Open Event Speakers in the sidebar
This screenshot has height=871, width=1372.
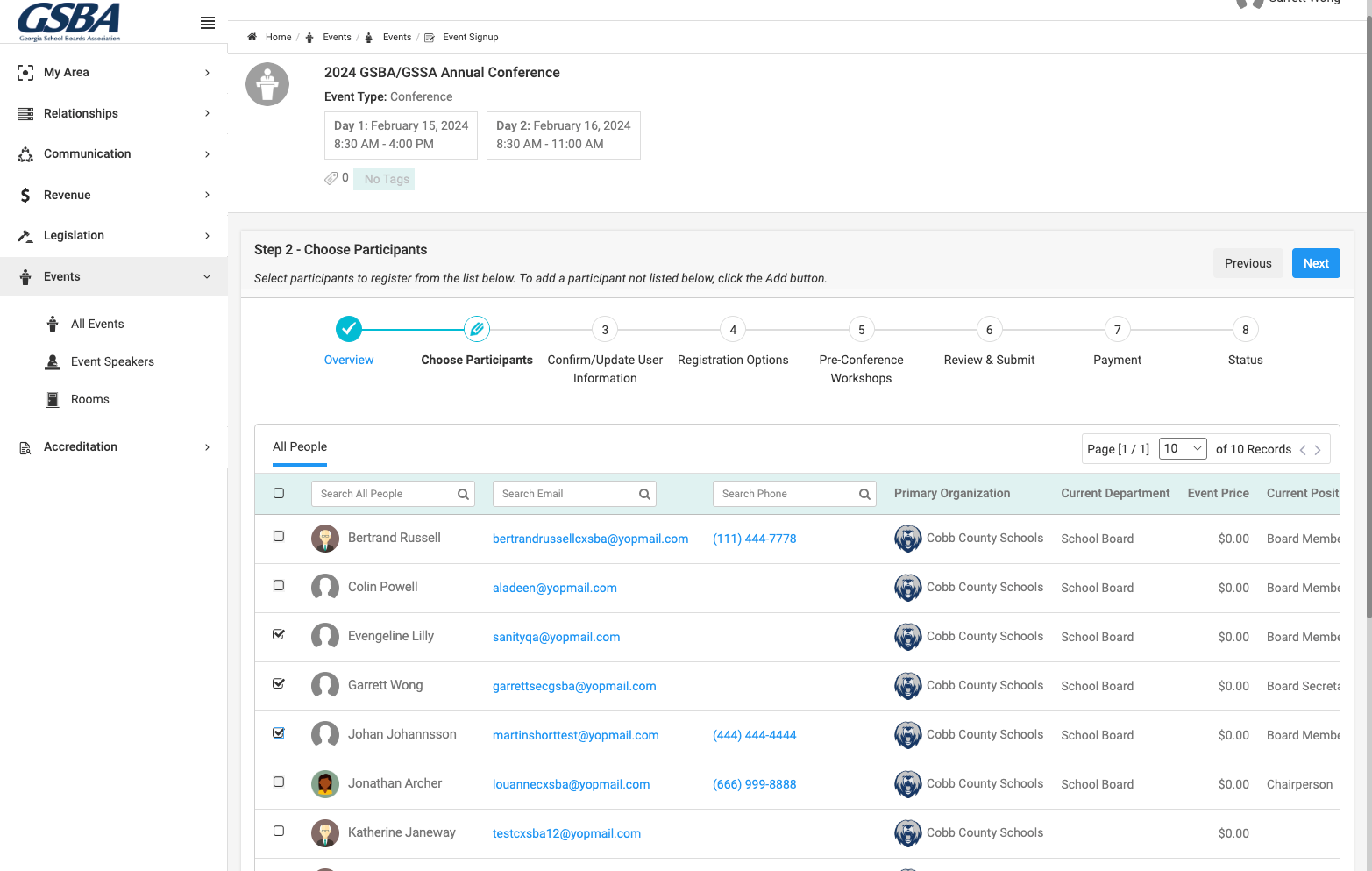point(112,361)
